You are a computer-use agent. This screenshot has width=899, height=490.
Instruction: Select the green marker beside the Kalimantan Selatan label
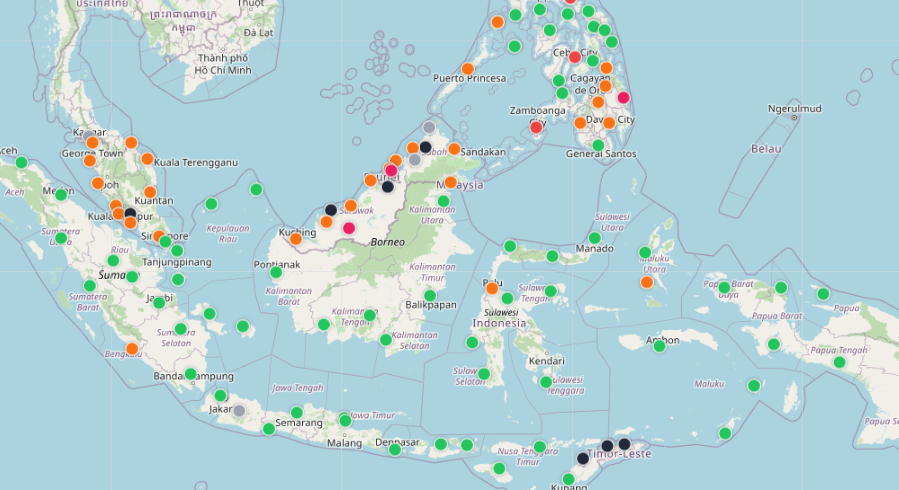pos(386,340)
